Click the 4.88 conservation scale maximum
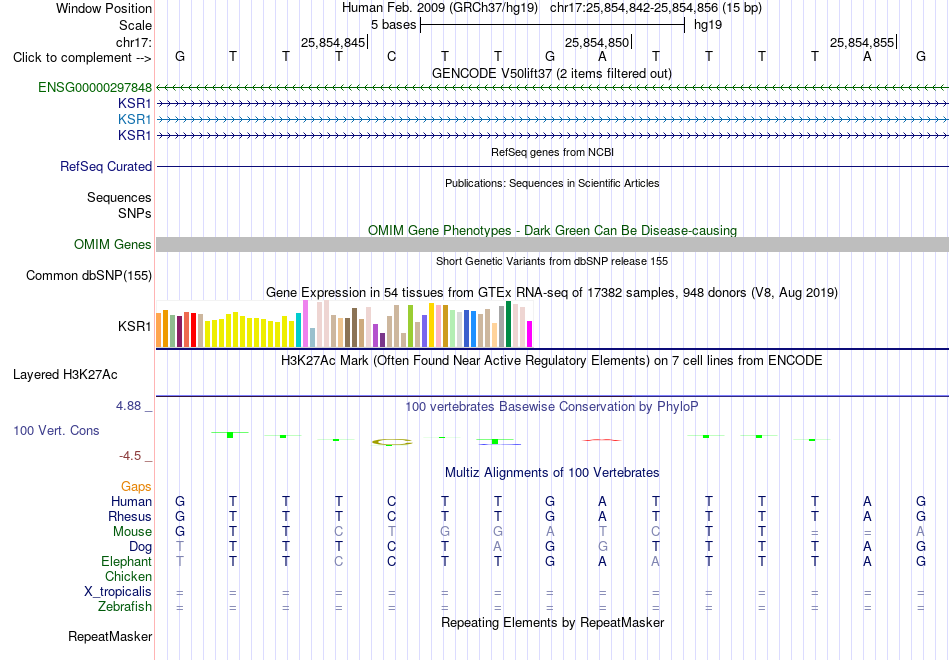The width and height of the screenshot is (950, 660). pos(129,406)
